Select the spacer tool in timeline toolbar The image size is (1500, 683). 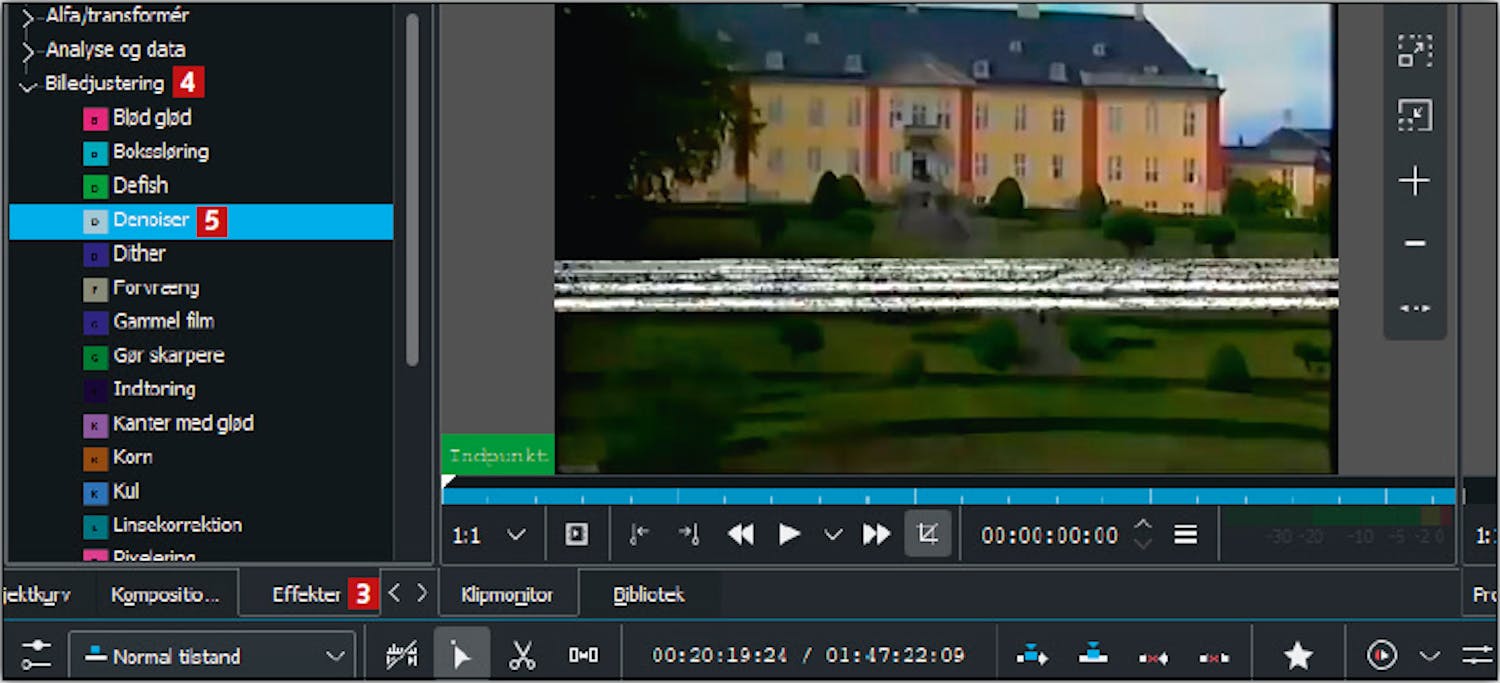pos(583,656)
